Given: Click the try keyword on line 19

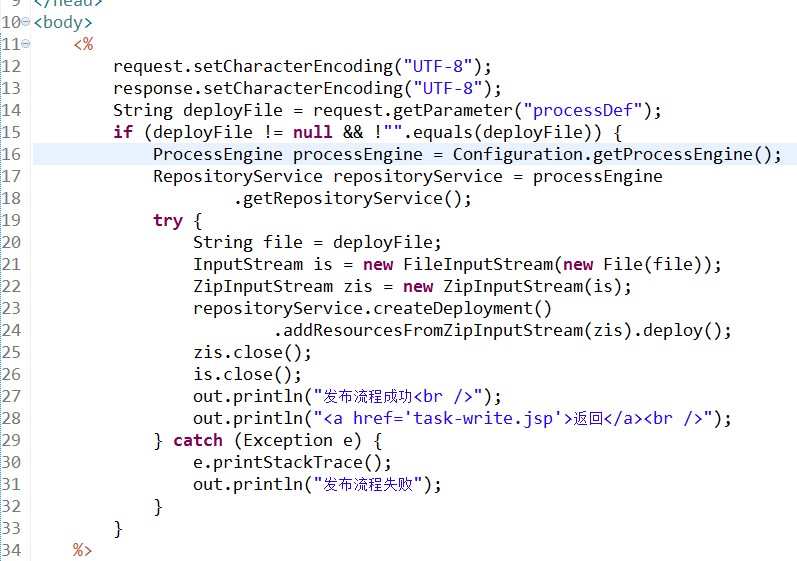Looking at the screenshot, I should pos(168,221).
